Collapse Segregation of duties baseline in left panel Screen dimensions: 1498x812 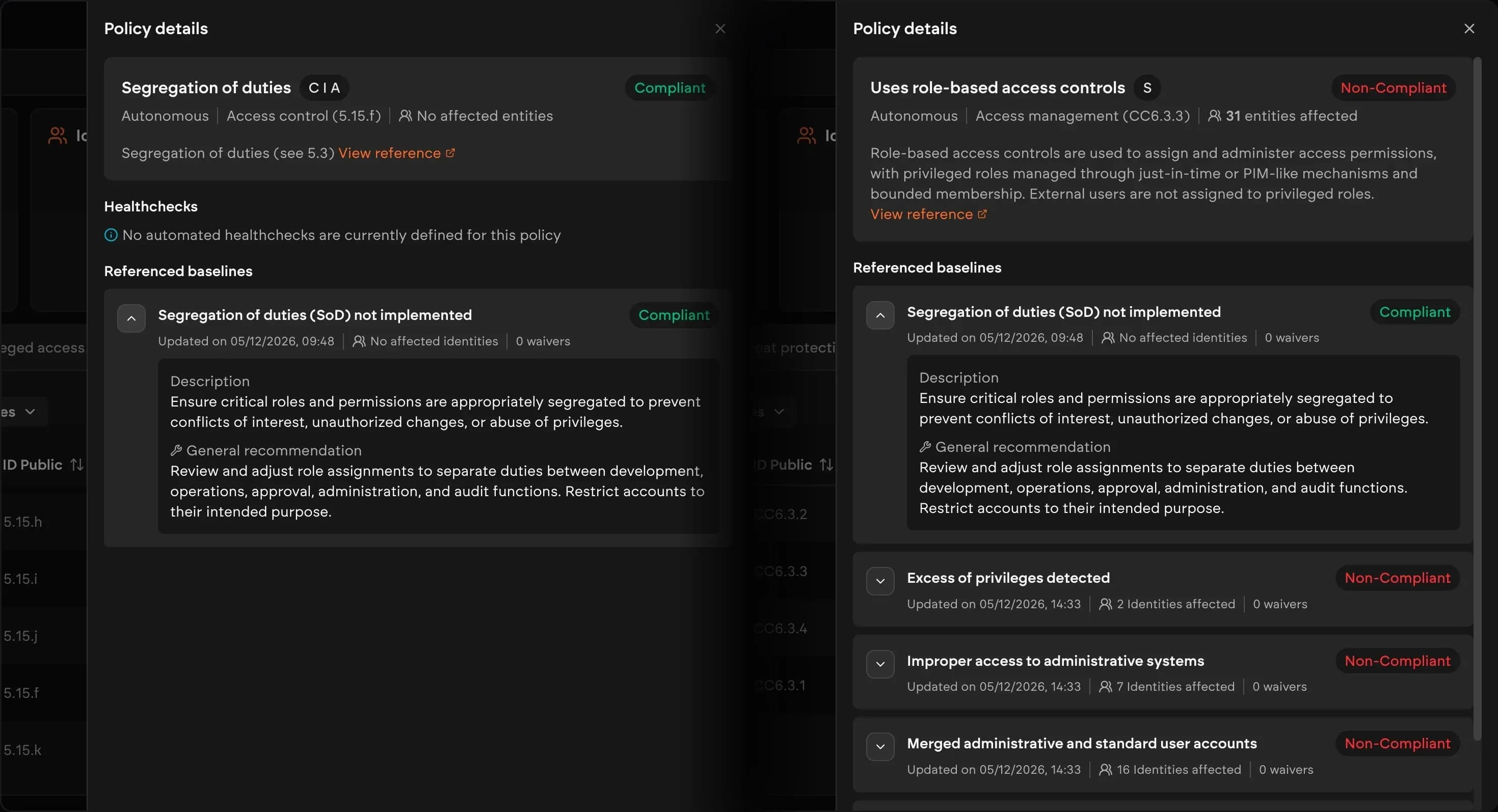(x=131, y=318)
